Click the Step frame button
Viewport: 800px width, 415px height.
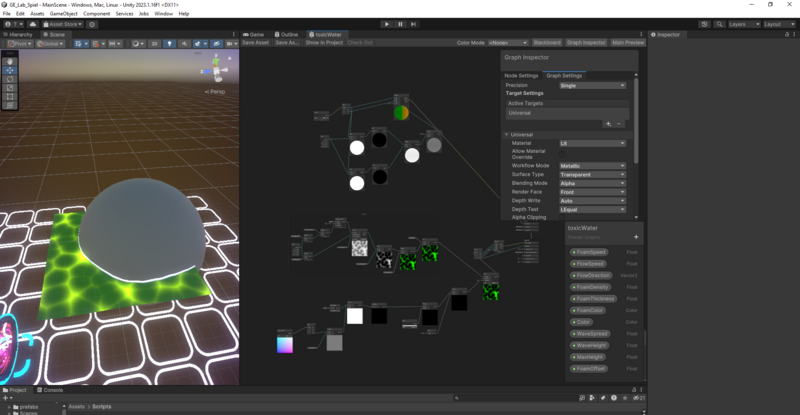click(414, 23)
